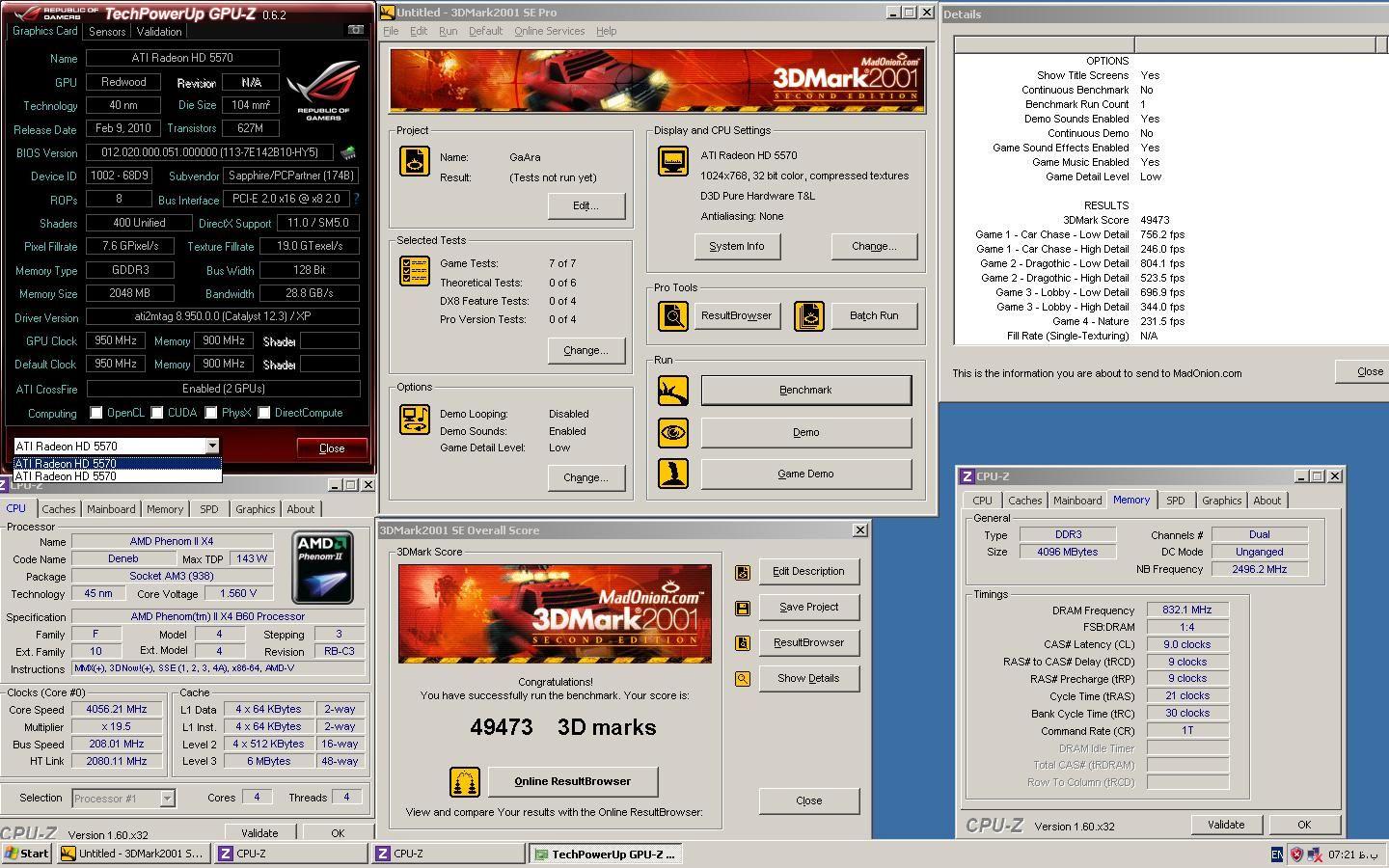Click the Display and CPU Settings monitor icon
The height and width of the screenshot is (868, 1389).
[x=673, y=161]
